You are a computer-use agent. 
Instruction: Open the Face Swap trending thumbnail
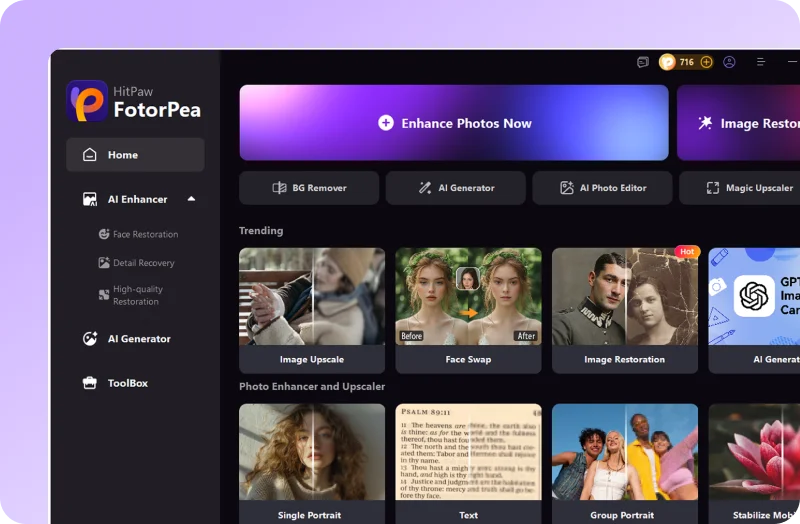468,311
